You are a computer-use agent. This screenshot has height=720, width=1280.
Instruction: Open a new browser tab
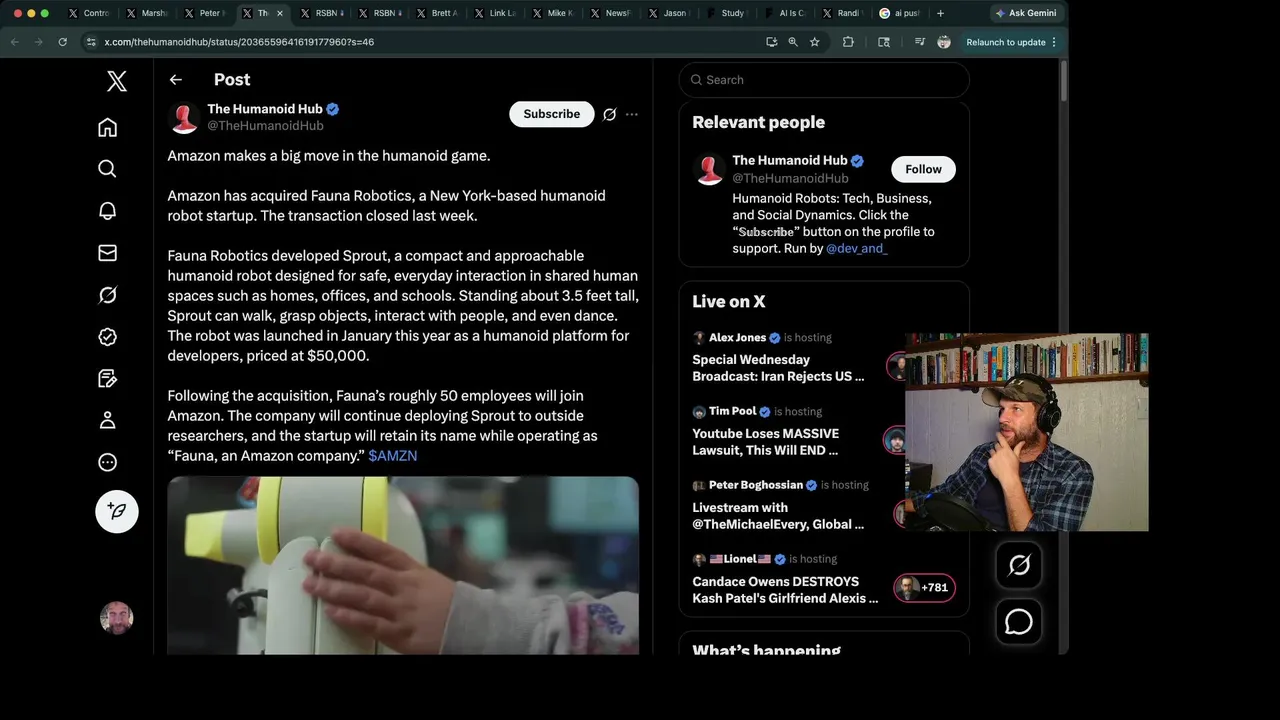point(940,13)
